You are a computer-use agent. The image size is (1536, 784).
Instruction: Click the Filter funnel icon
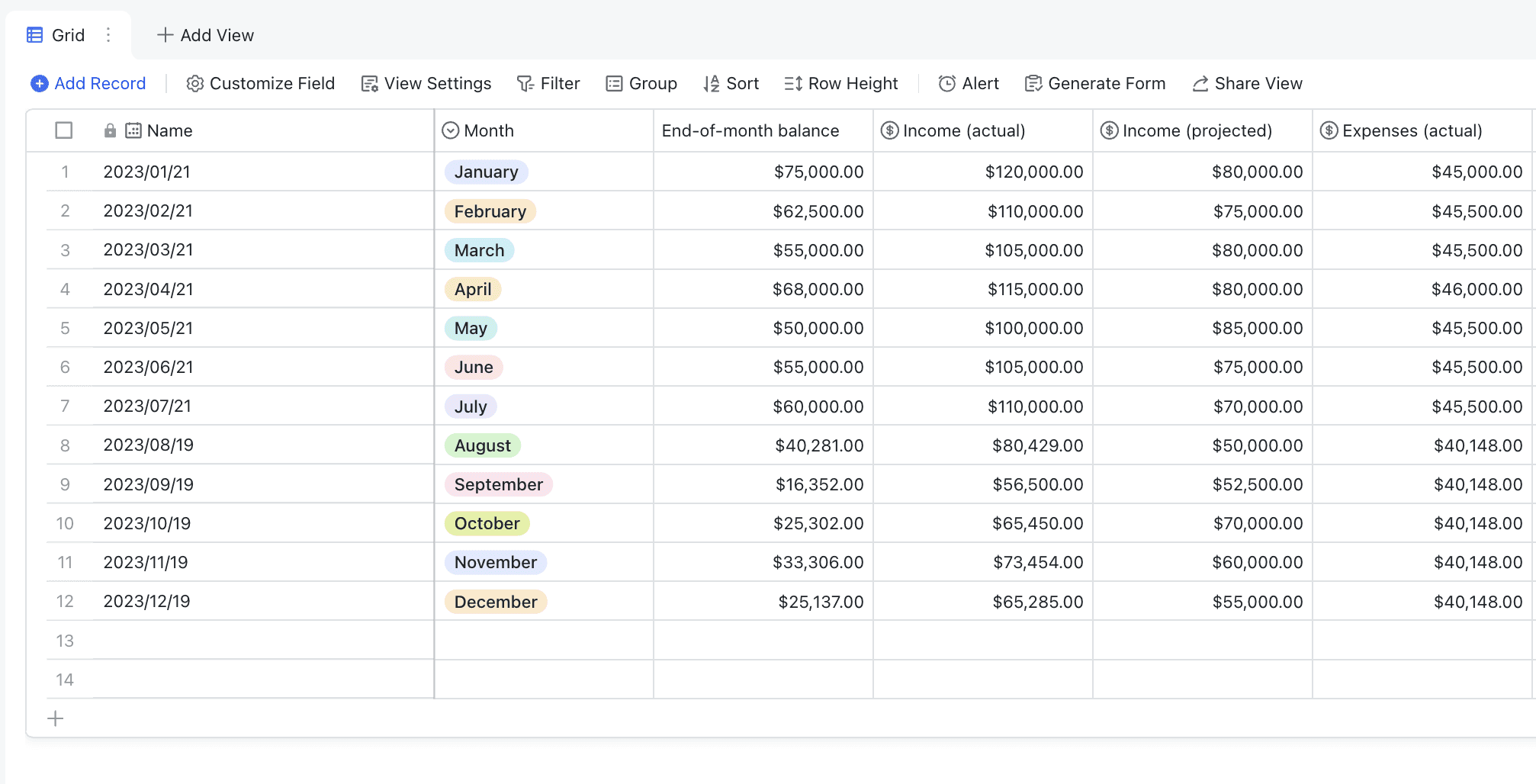coord(525,83)
